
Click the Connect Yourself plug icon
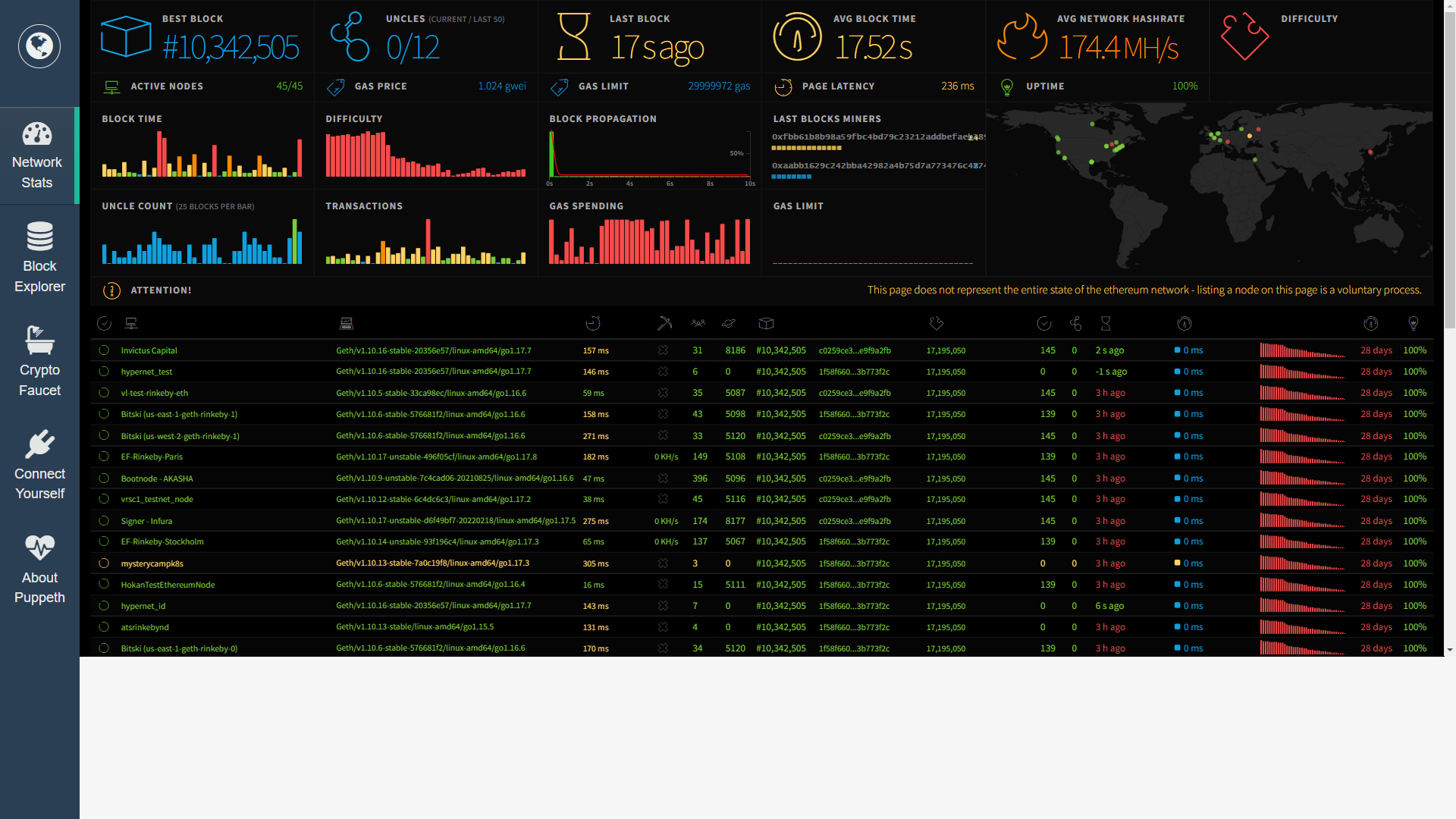[39, 444]
